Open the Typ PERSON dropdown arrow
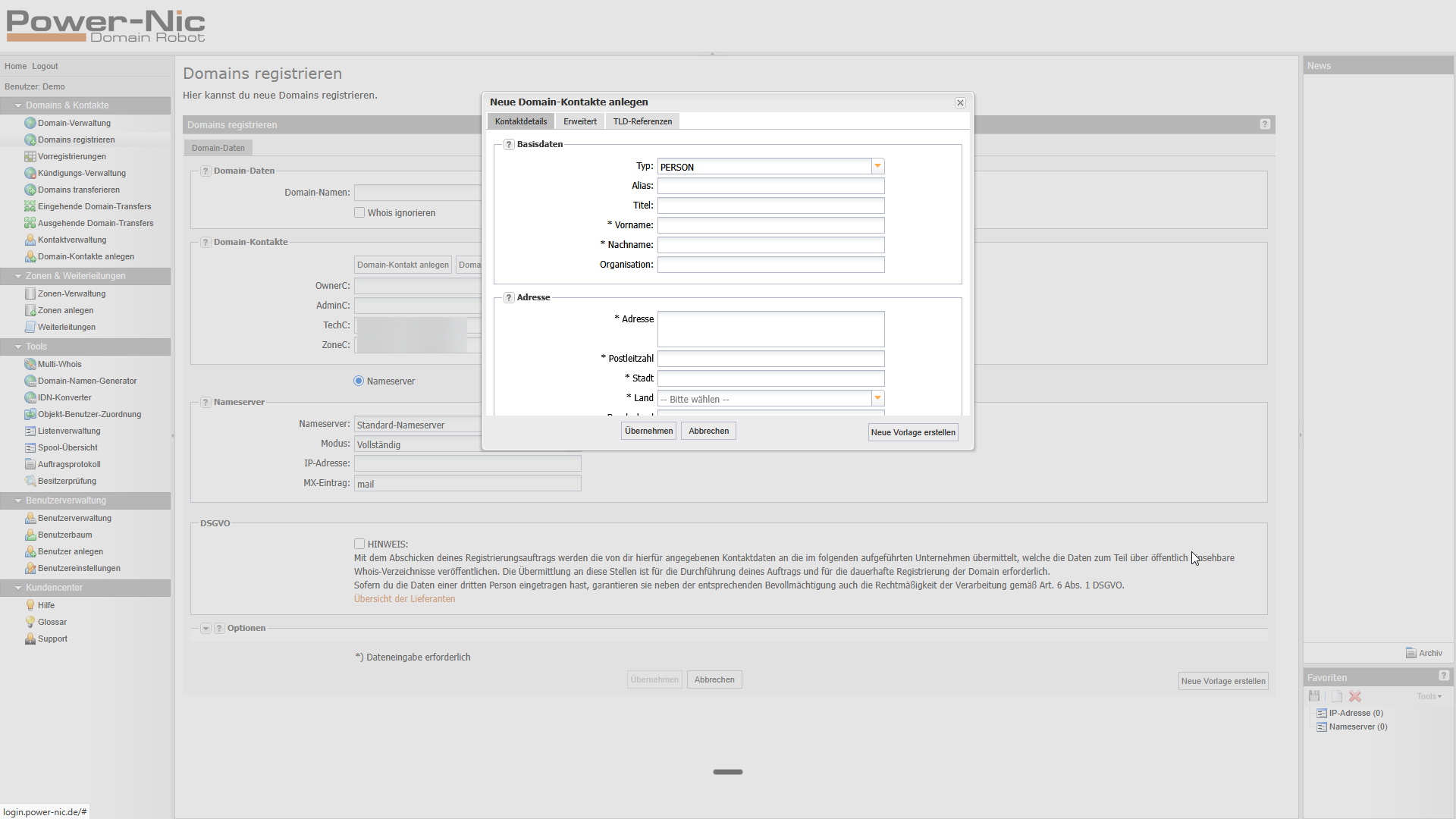 tap(877, 167)
